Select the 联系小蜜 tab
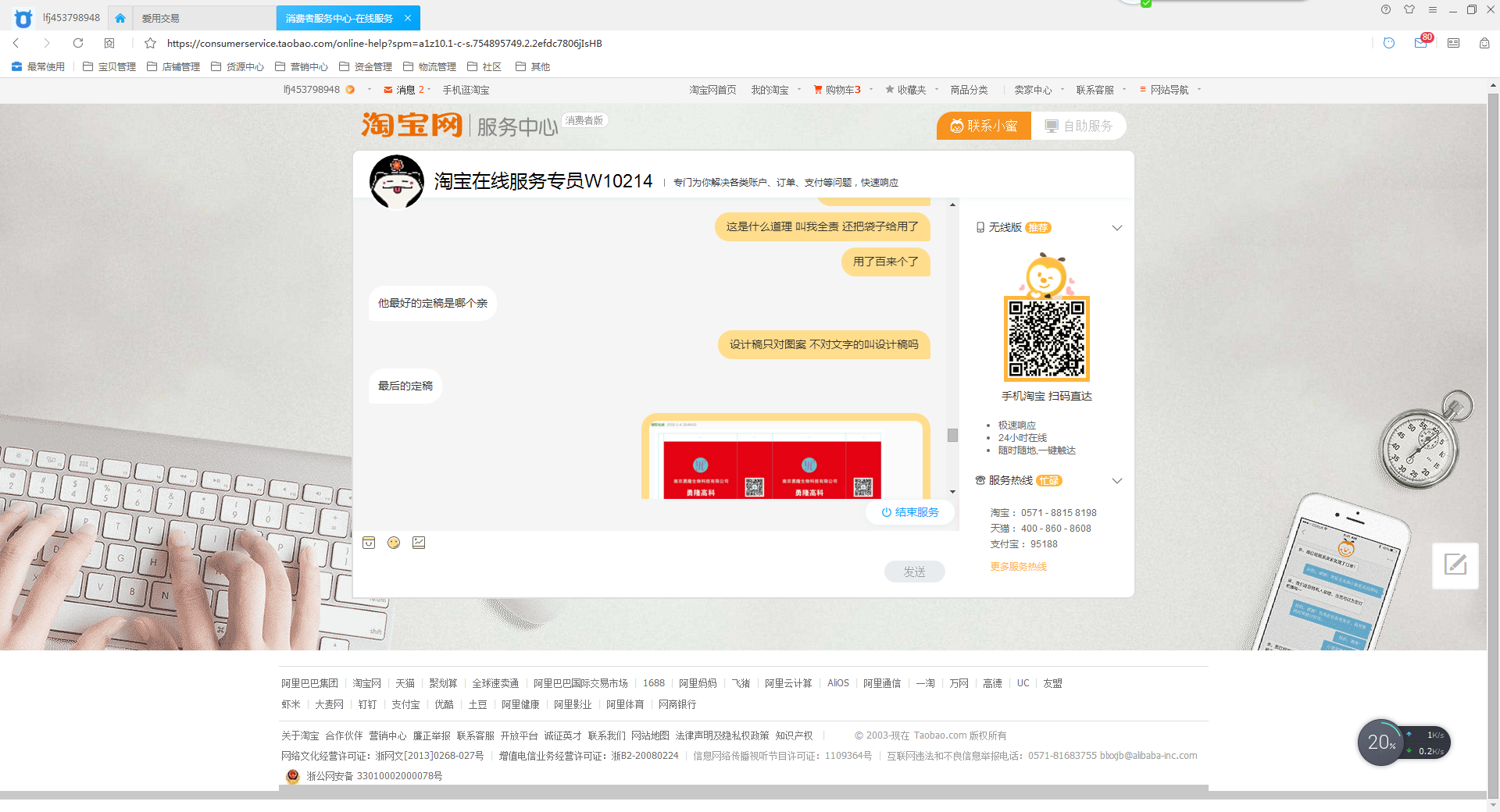The width and height of the screenshot is (1500, 812). (984, 126)
